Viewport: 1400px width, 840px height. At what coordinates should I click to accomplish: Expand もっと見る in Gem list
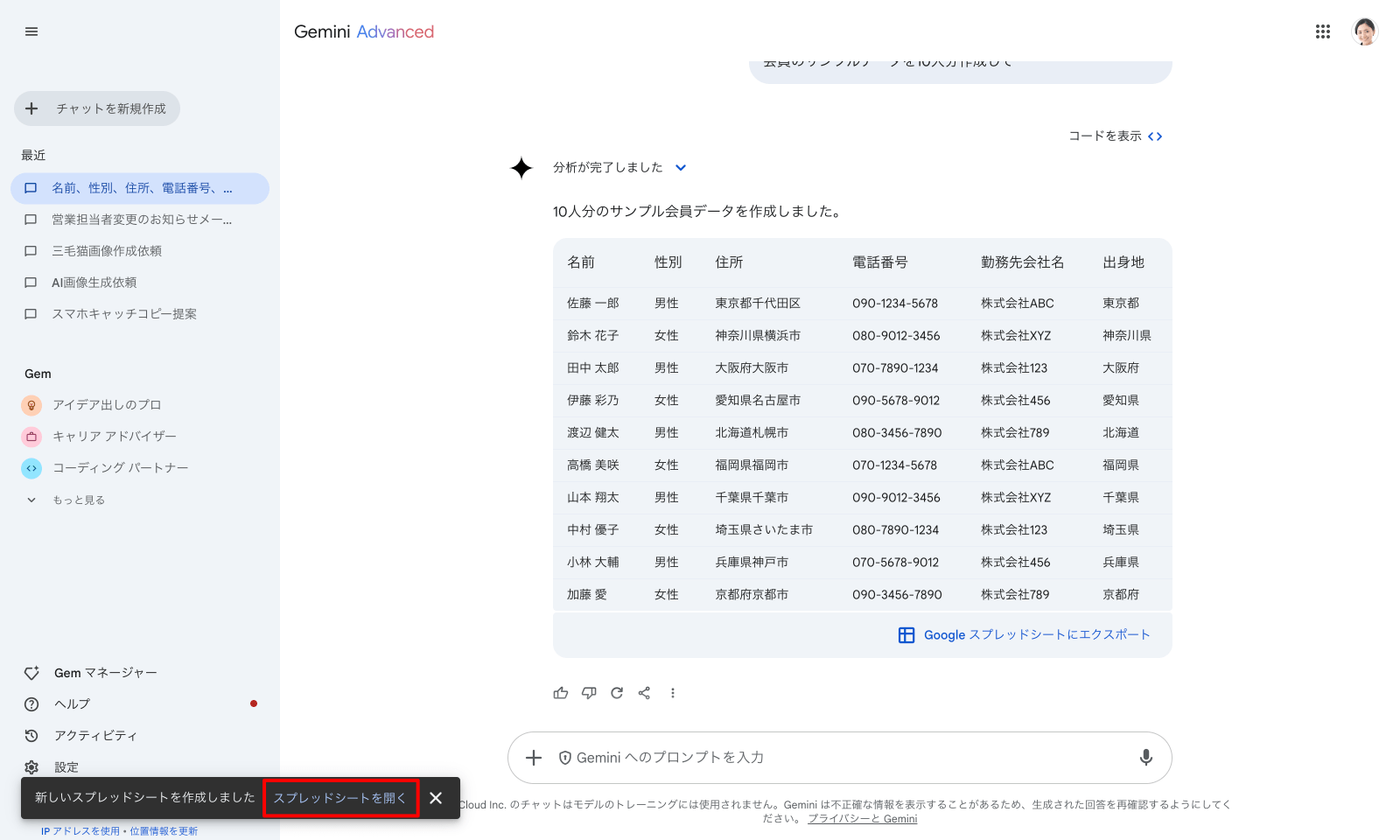66,500
